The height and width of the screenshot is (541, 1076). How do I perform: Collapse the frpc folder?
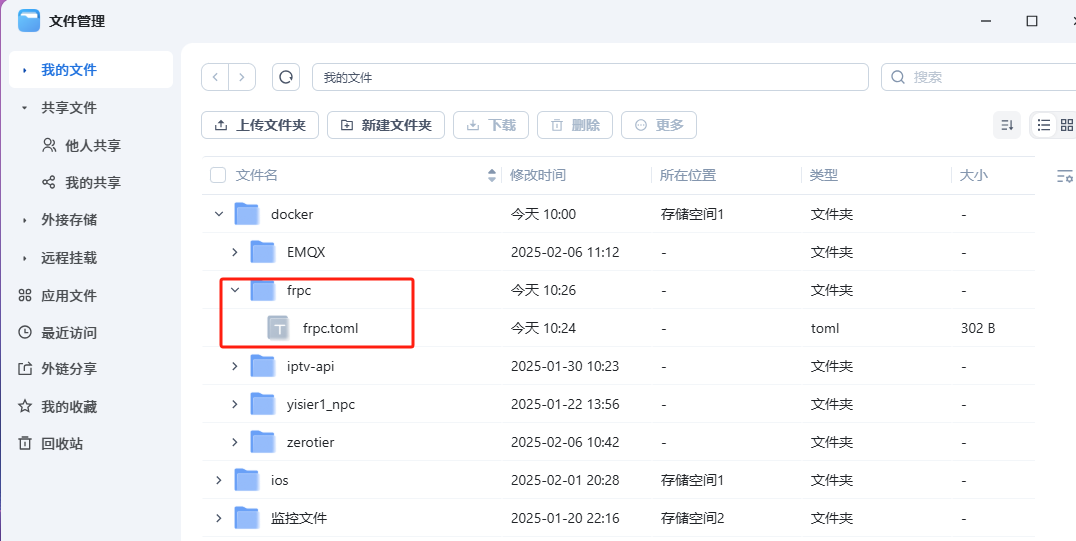(x=235, y=290)
